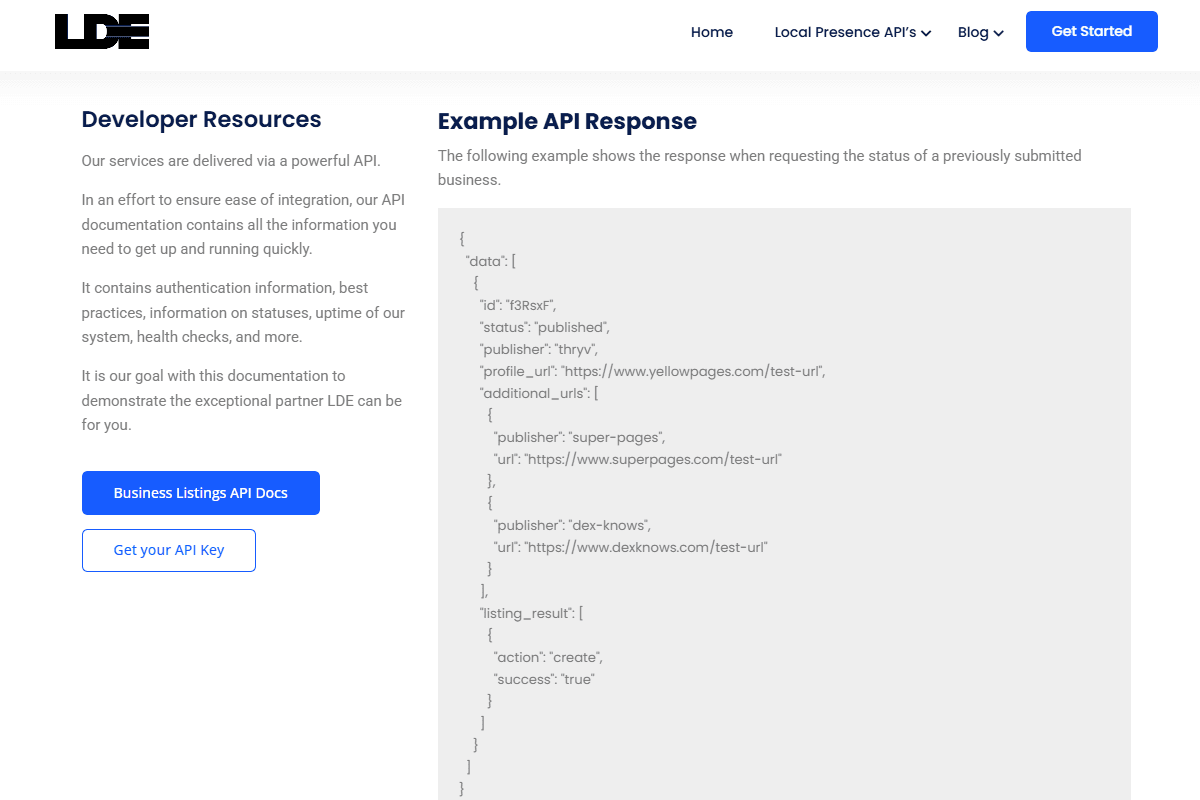This screenshot has height=800, width=1200.
Task: Click Get your API Key button
Action: tap(169, 550)
